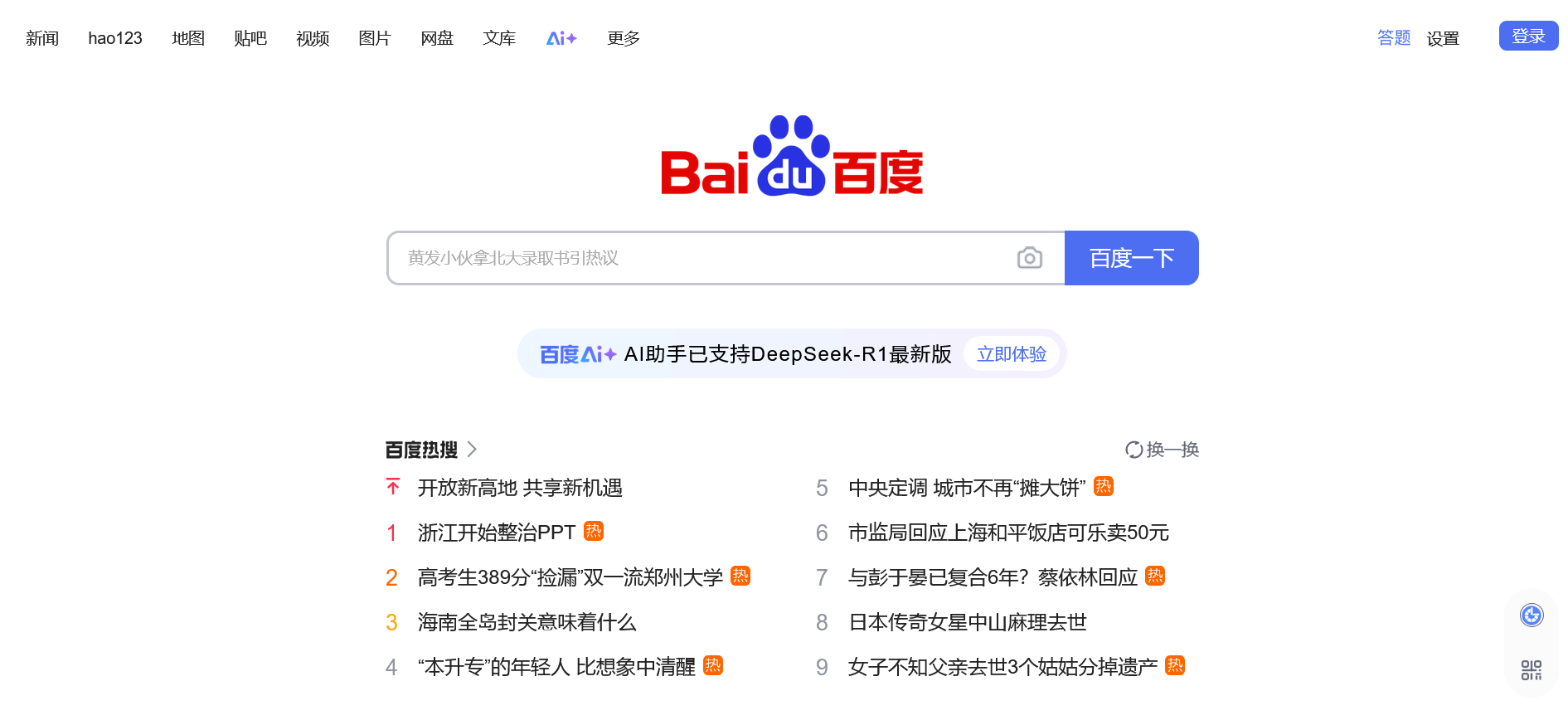Click the 百度Ai+ logo in the banner
The image size is (1568, 725).
(x=578, y=354)
